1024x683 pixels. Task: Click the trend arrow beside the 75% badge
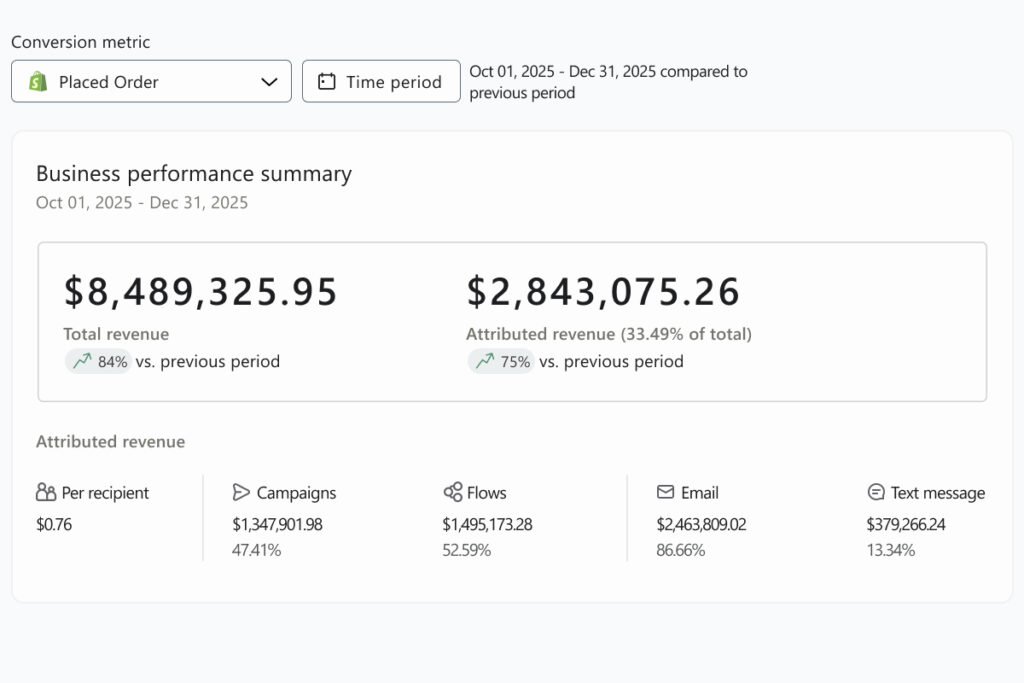tap(485, 361)
